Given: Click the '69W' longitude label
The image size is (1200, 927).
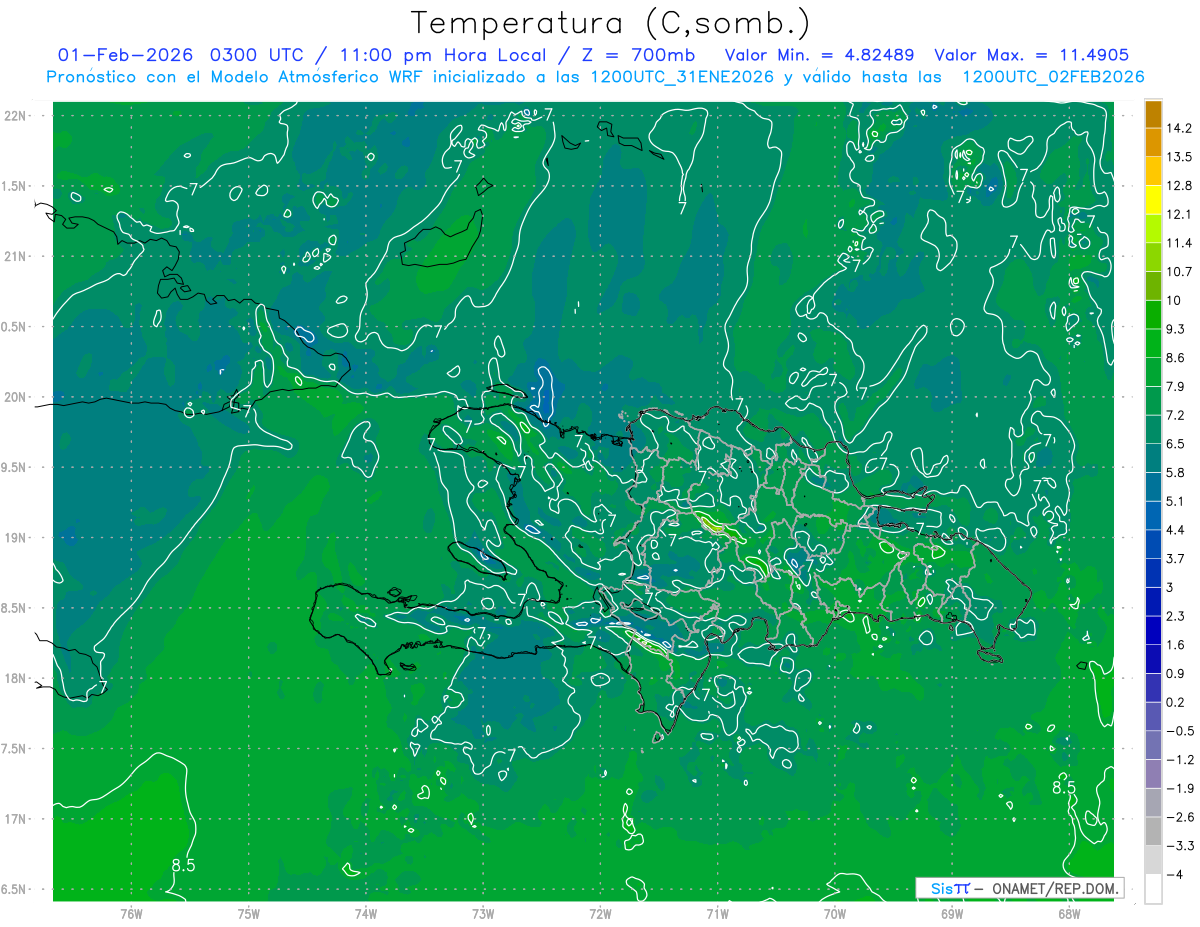Looking at the screenshot, I should [952, 914].
